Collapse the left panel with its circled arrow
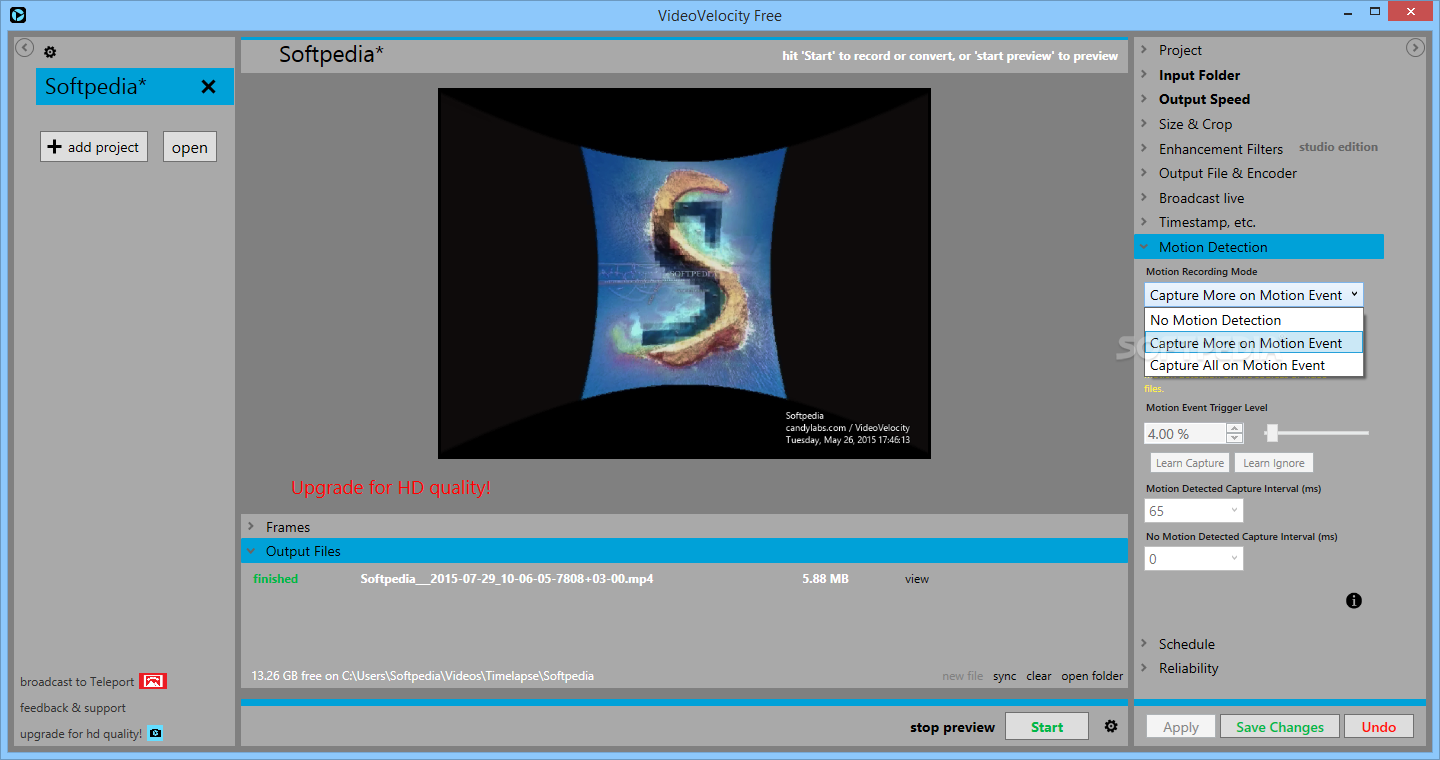 point(25,47)
